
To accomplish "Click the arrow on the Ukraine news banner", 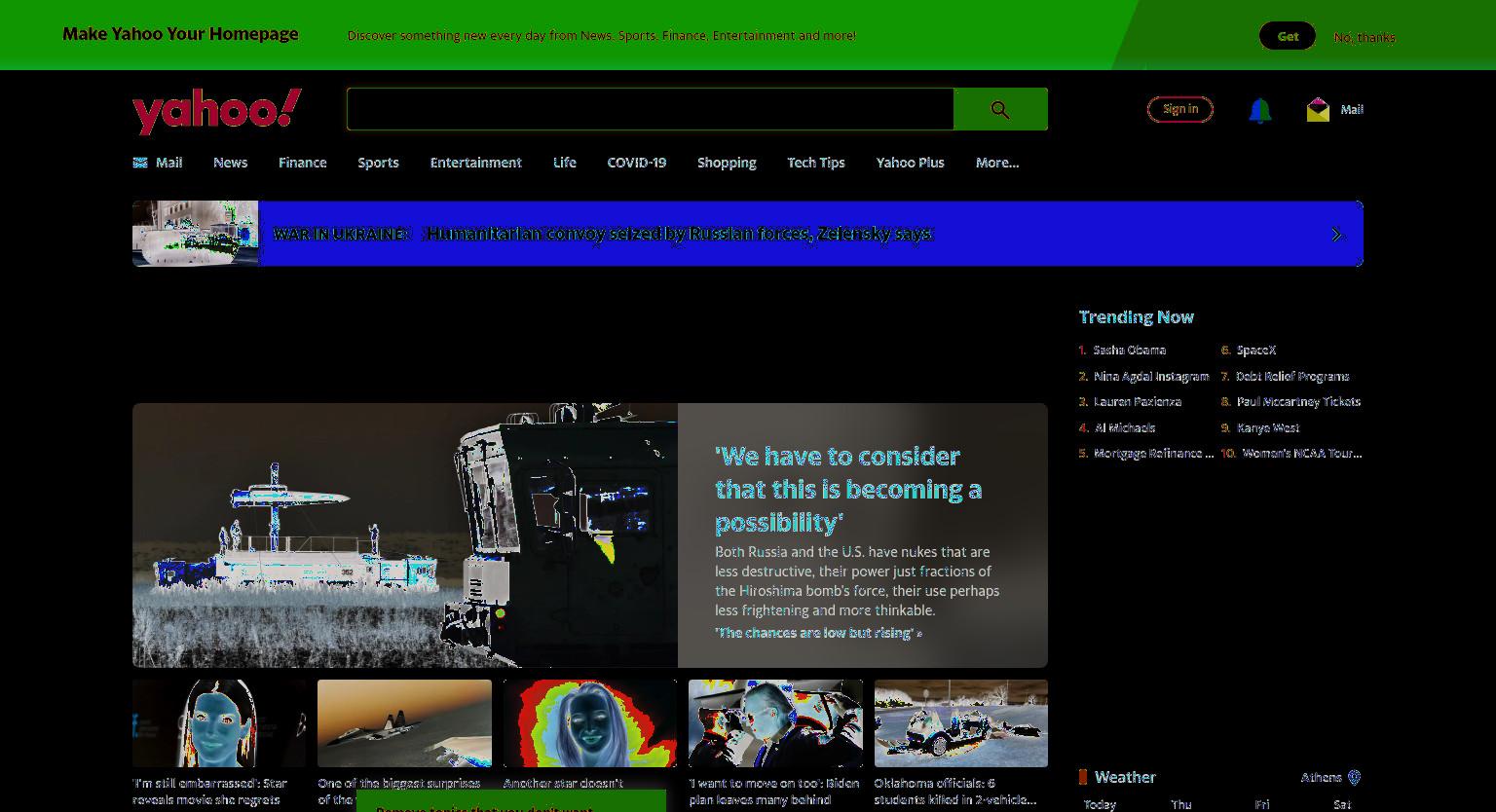I will point(1336,235).
